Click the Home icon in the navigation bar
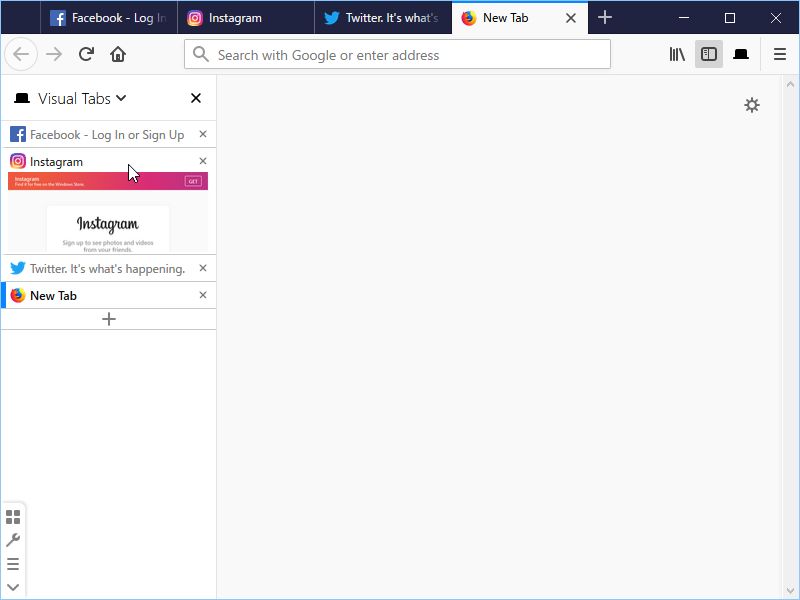The width and height of the screenshot is (800, 600). click(x=118, y=54)
